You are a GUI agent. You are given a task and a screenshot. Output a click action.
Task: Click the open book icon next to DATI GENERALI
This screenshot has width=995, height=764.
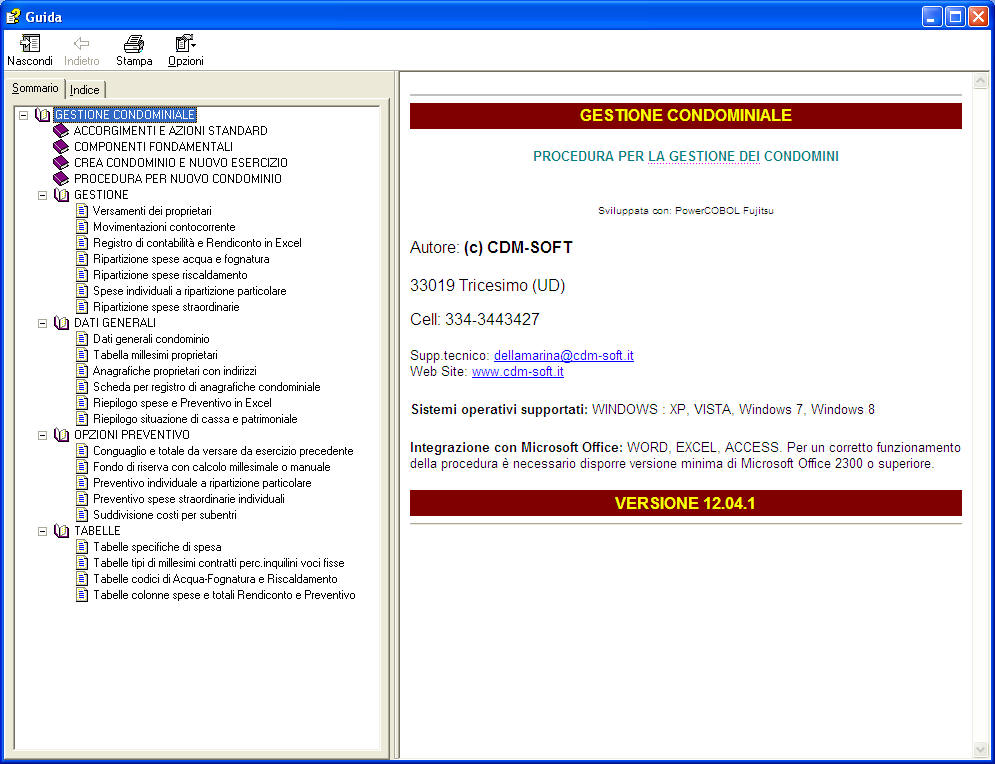62,323
